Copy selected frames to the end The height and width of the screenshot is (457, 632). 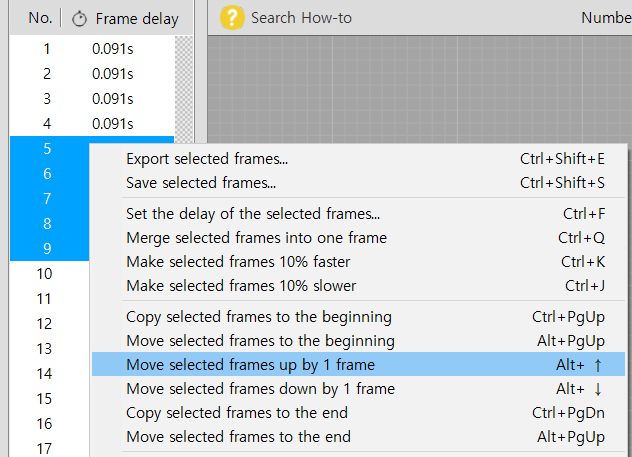point(237,413)
